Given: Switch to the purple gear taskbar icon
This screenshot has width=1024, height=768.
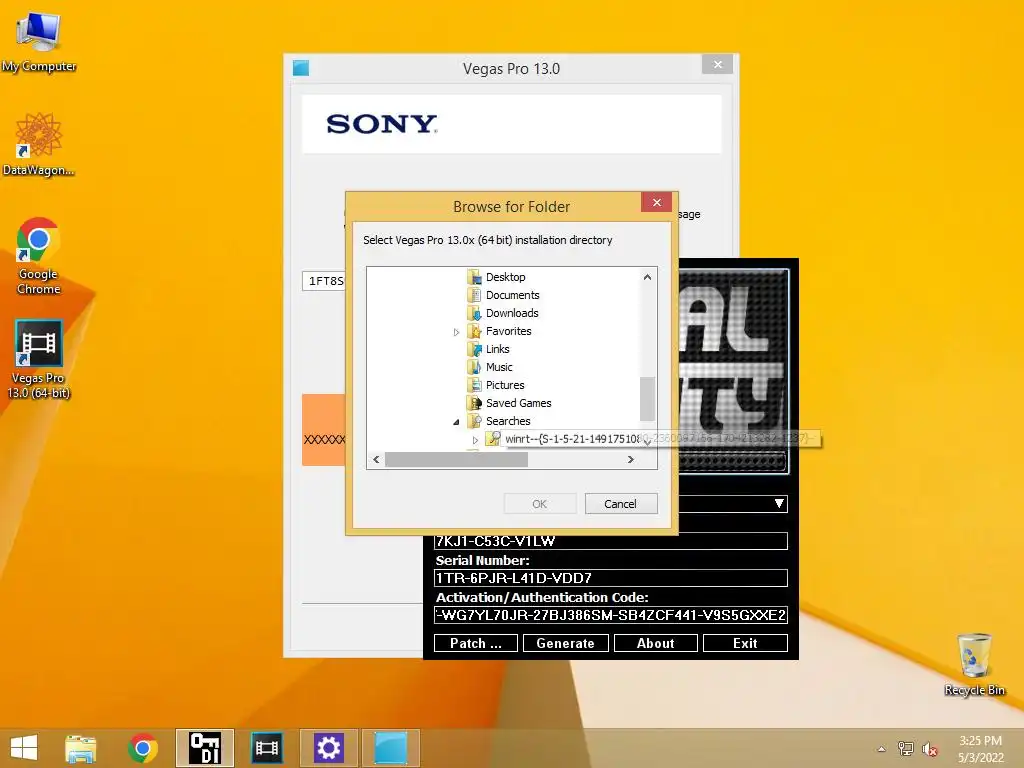Looking at the screenshot, I should pyautogui.click(x=328, y=748).
